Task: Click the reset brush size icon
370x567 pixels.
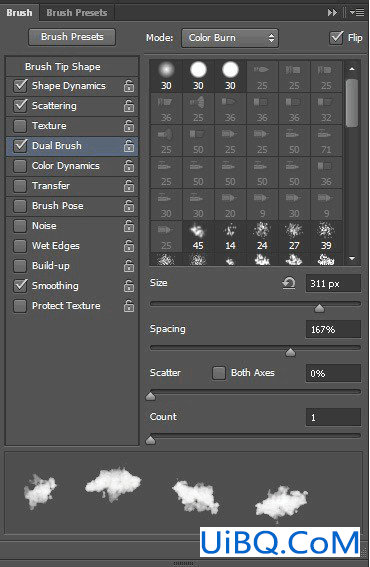Action: (289, 284)
